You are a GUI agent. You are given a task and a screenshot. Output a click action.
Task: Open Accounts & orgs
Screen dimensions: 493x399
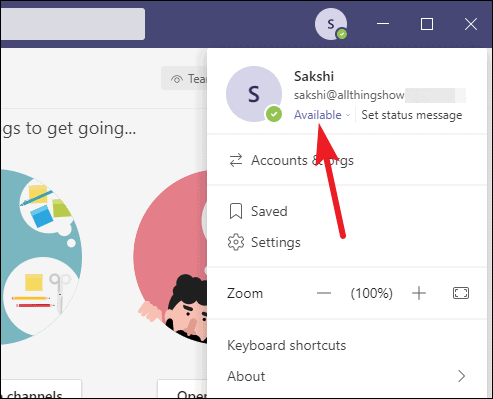(x=347, y=160)
